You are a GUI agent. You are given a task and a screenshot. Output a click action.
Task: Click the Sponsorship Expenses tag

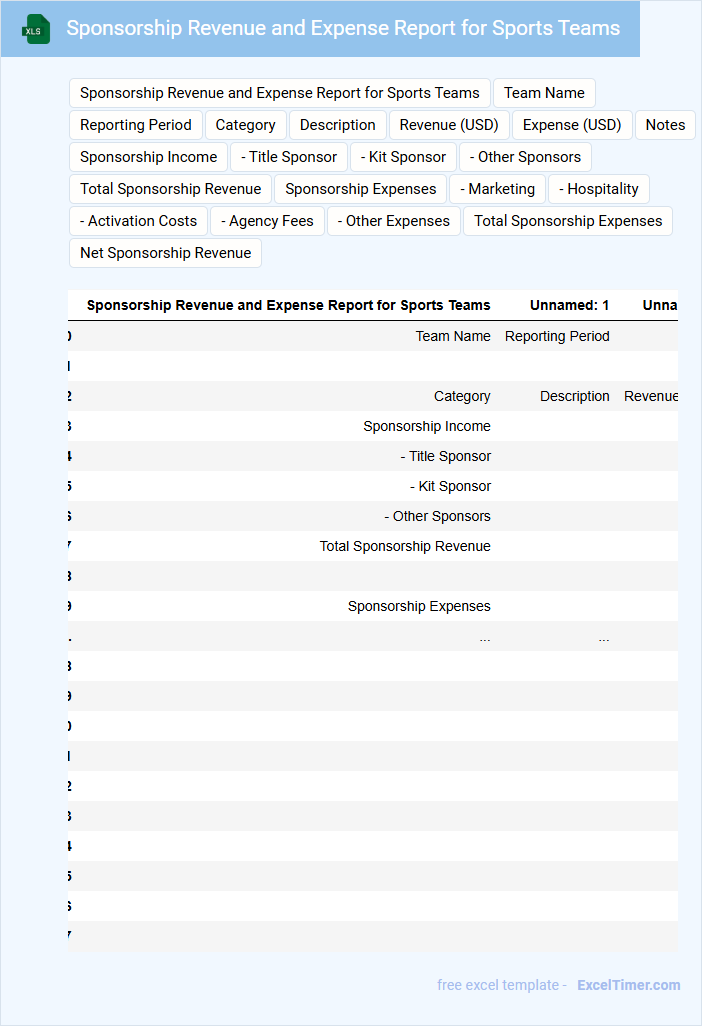point(360,189)
